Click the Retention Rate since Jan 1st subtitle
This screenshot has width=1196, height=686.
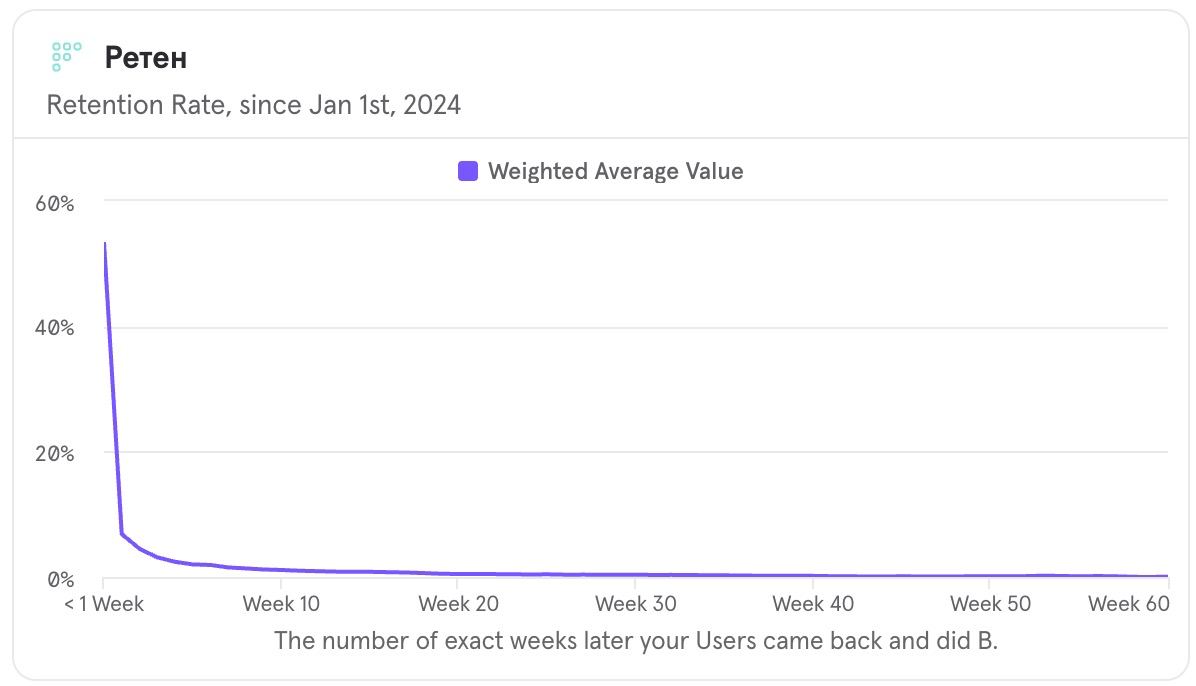coord(254,105)
